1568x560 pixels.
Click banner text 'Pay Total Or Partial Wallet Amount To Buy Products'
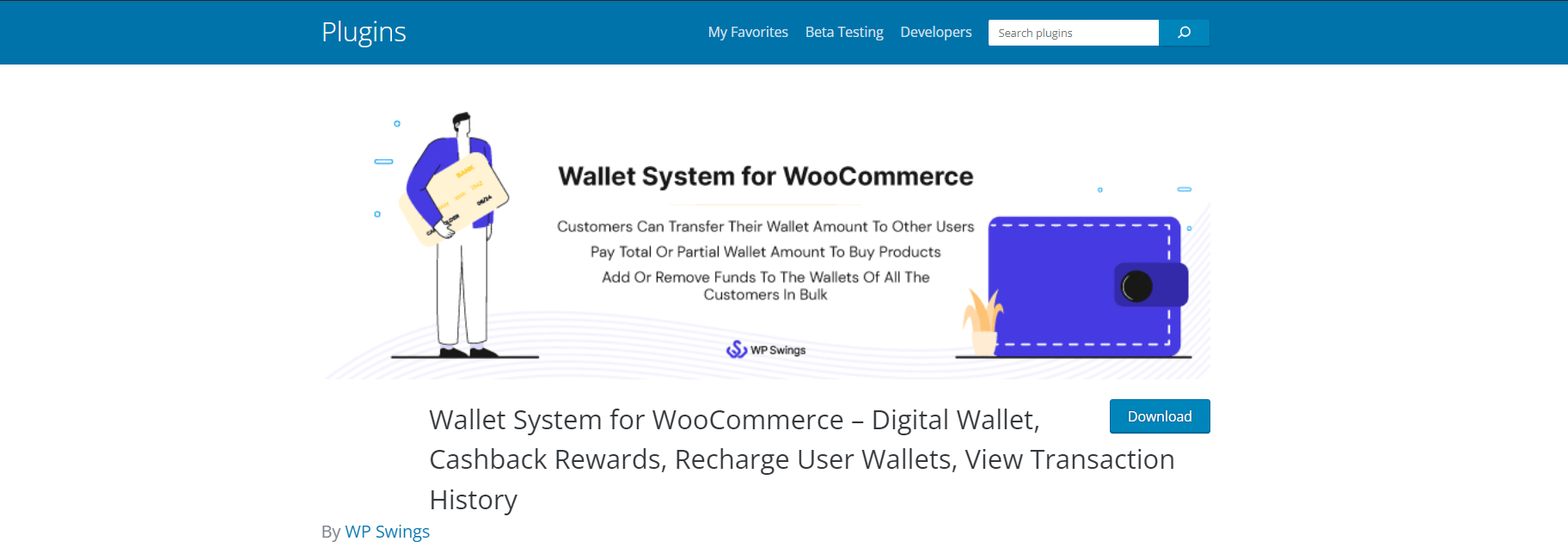pos(765,252)
